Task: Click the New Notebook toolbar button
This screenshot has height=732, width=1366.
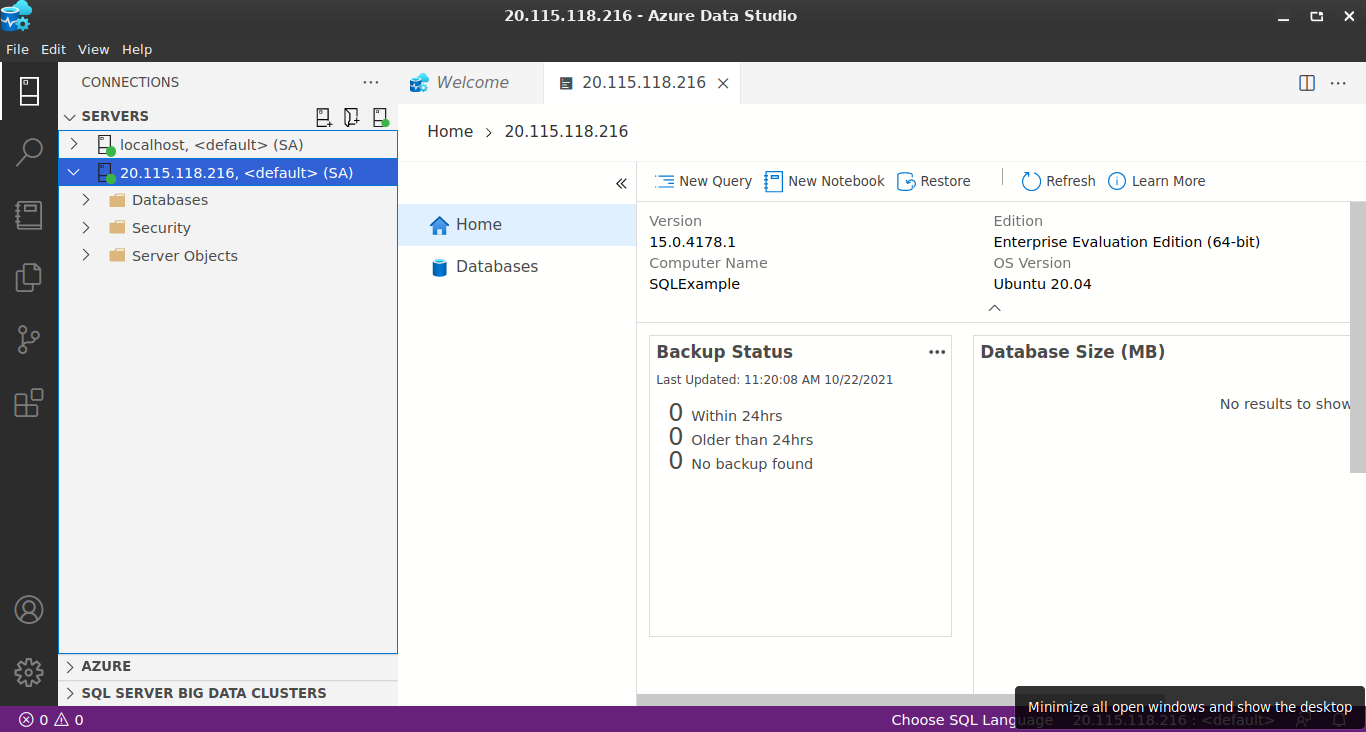Action: pos(824,181)
